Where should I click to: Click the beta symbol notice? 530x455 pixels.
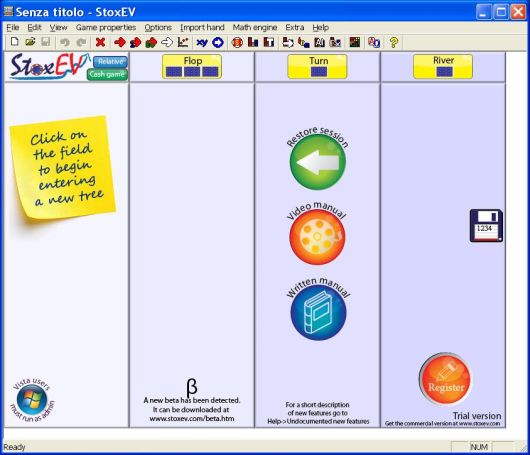[x=192, y=386]
